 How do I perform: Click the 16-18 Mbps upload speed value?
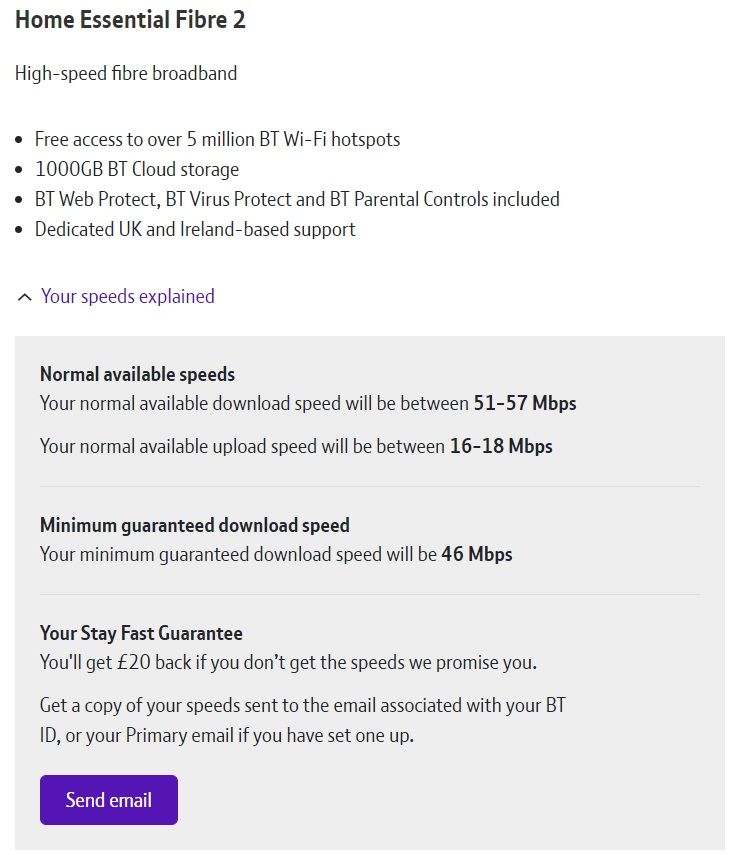click(500, 446)
